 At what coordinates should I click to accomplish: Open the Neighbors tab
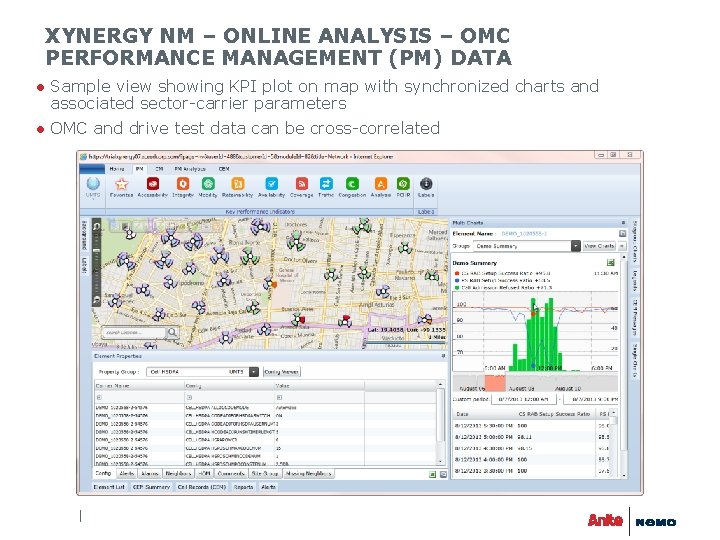point(178,473)
